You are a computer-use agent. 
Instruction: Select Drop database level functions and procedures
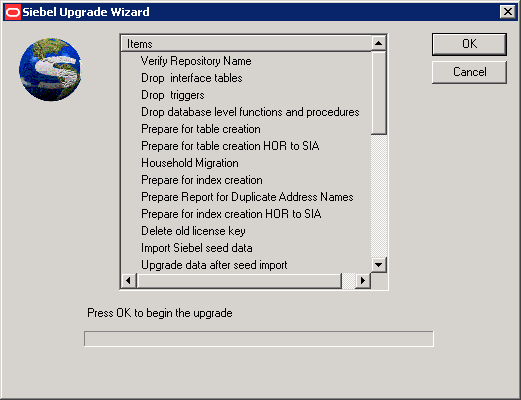[250, 112]
